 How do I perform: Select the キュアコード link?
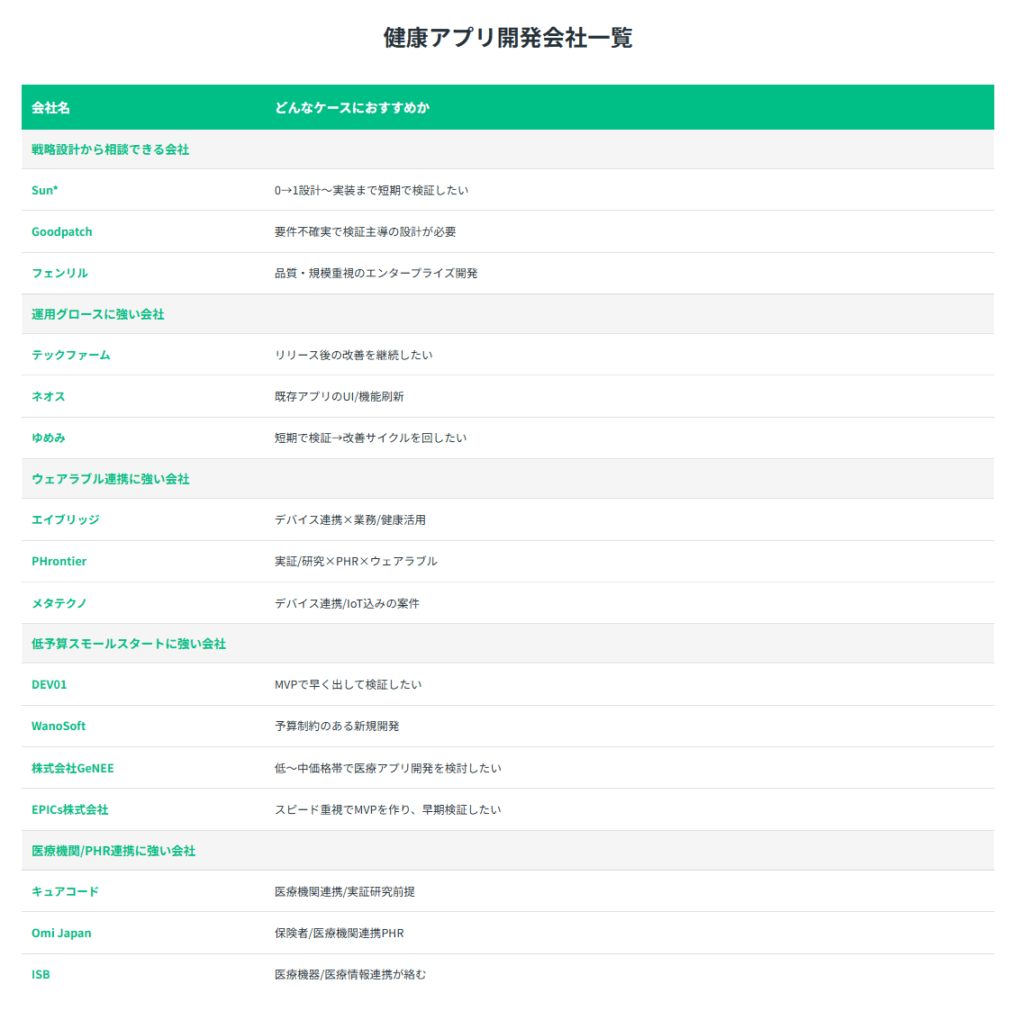[x=65, y=891]
